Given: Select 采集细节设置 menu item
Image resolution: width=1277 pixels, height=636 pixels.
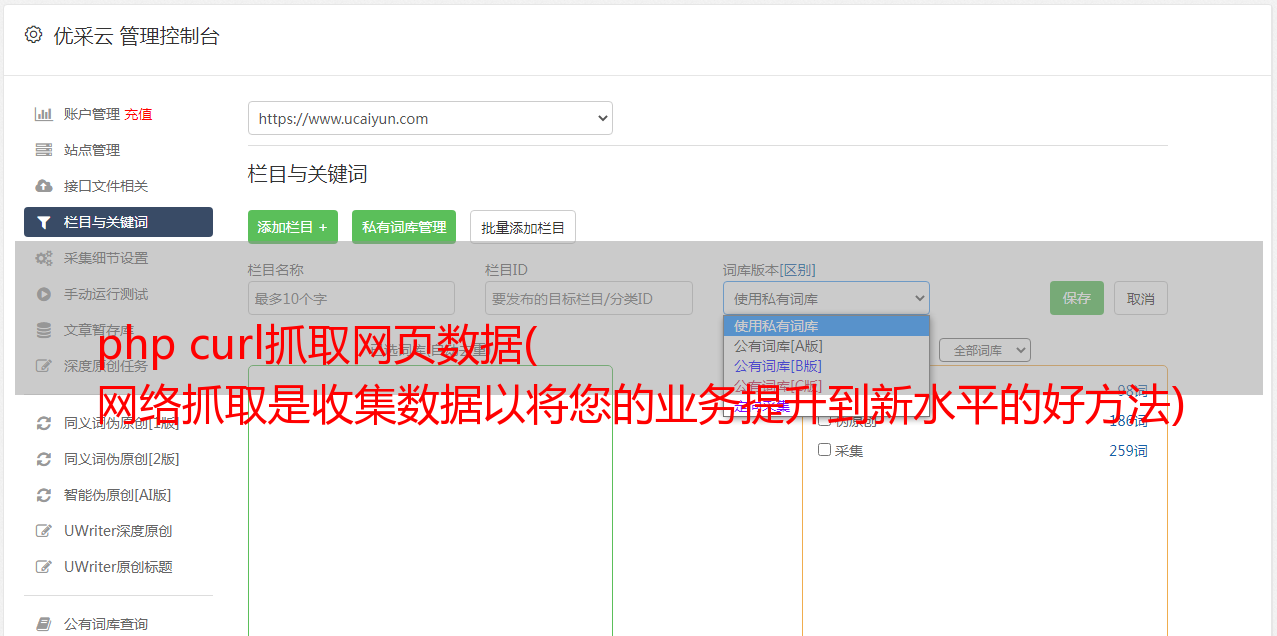Looking at the screenshot, I should point(106,258).
